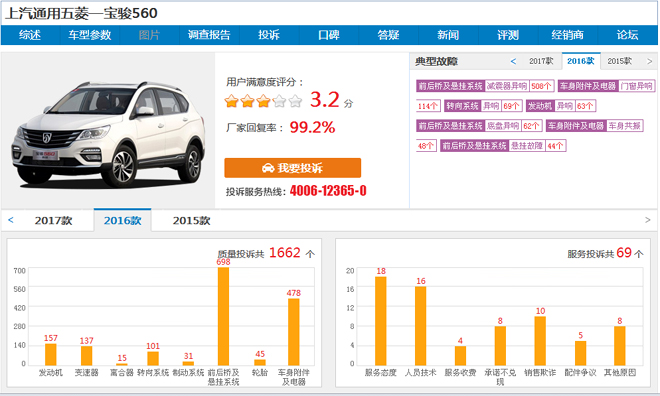The image size is (660, 396).
Task: Select the lower 2016款 chart tab
Action: (x=122, y=220)
